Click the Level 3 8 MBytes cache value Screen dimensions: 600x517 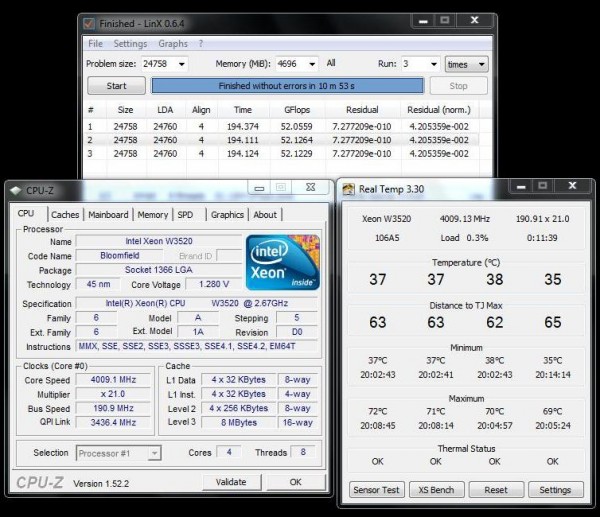(x=239, y=422)
